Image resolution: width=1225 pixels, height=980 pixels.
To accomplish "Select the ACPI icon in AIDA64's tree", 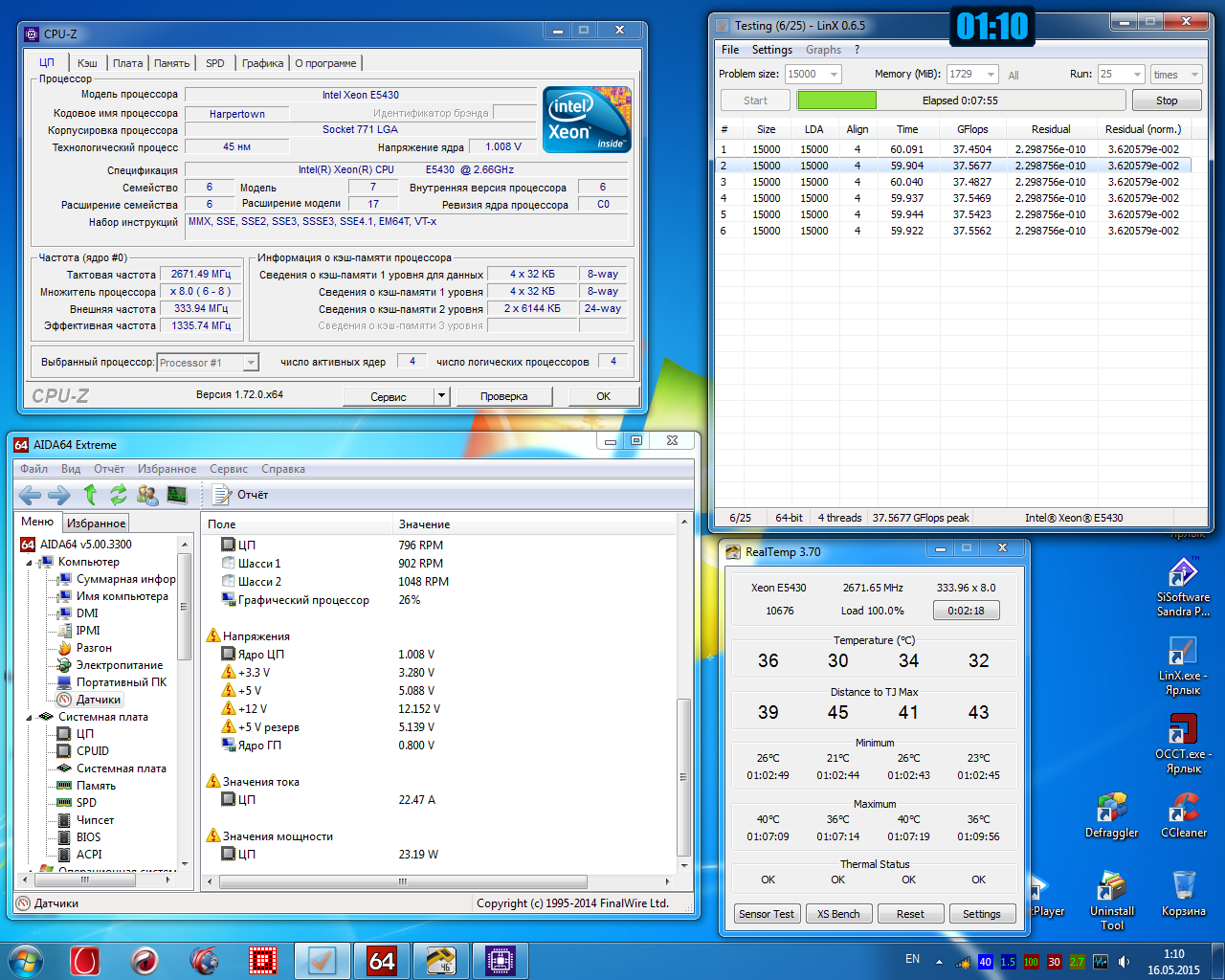I will (x=65, y=855).
